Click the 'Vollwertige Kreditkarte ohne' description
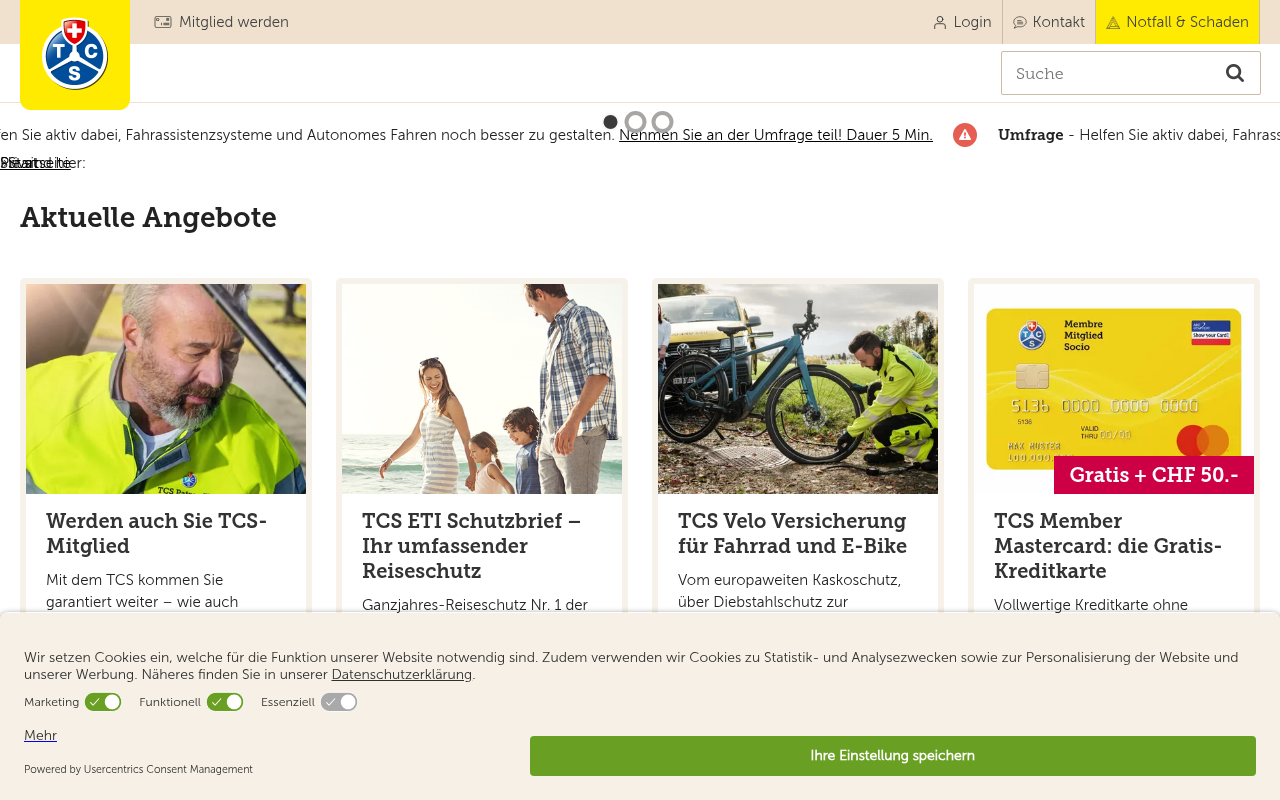Viewport: 1280px width, 800px height. (1091, 604)
